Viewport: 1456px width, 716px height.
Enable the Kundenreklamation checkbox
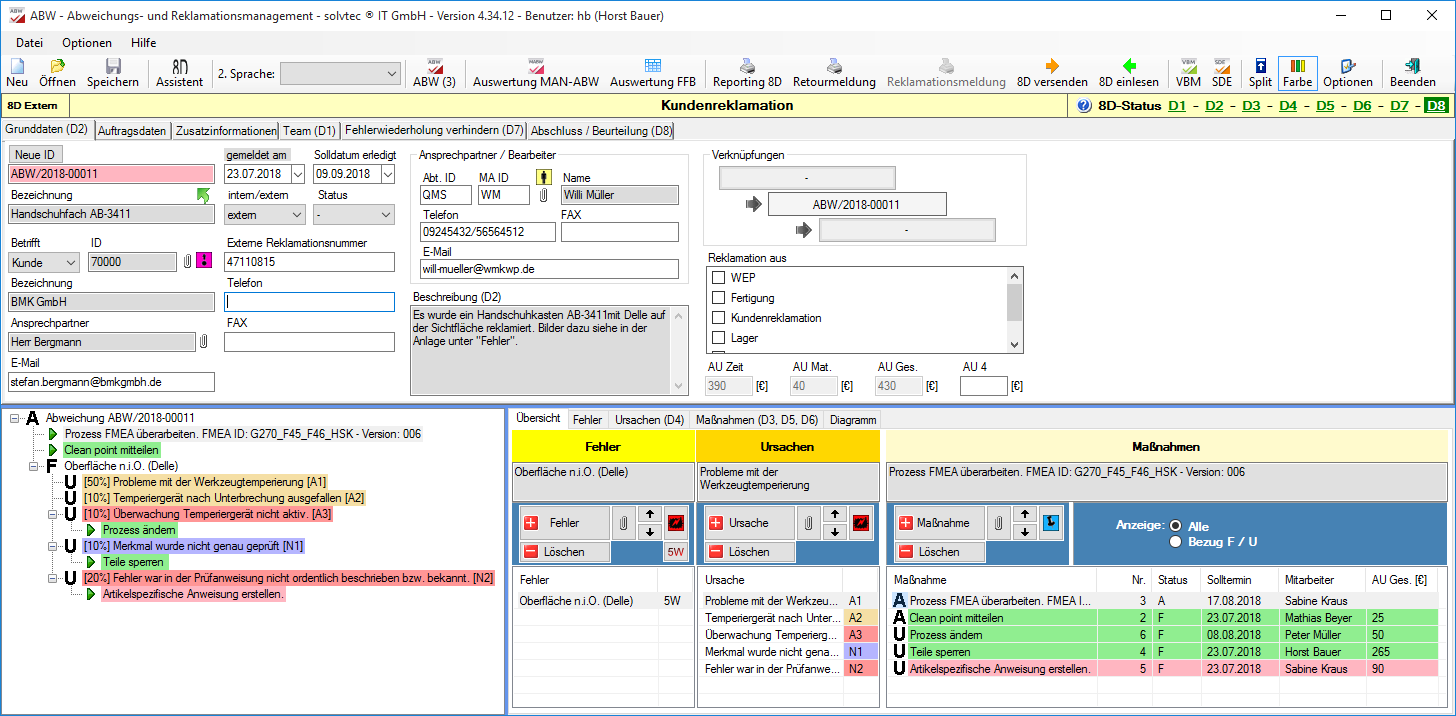718,318
